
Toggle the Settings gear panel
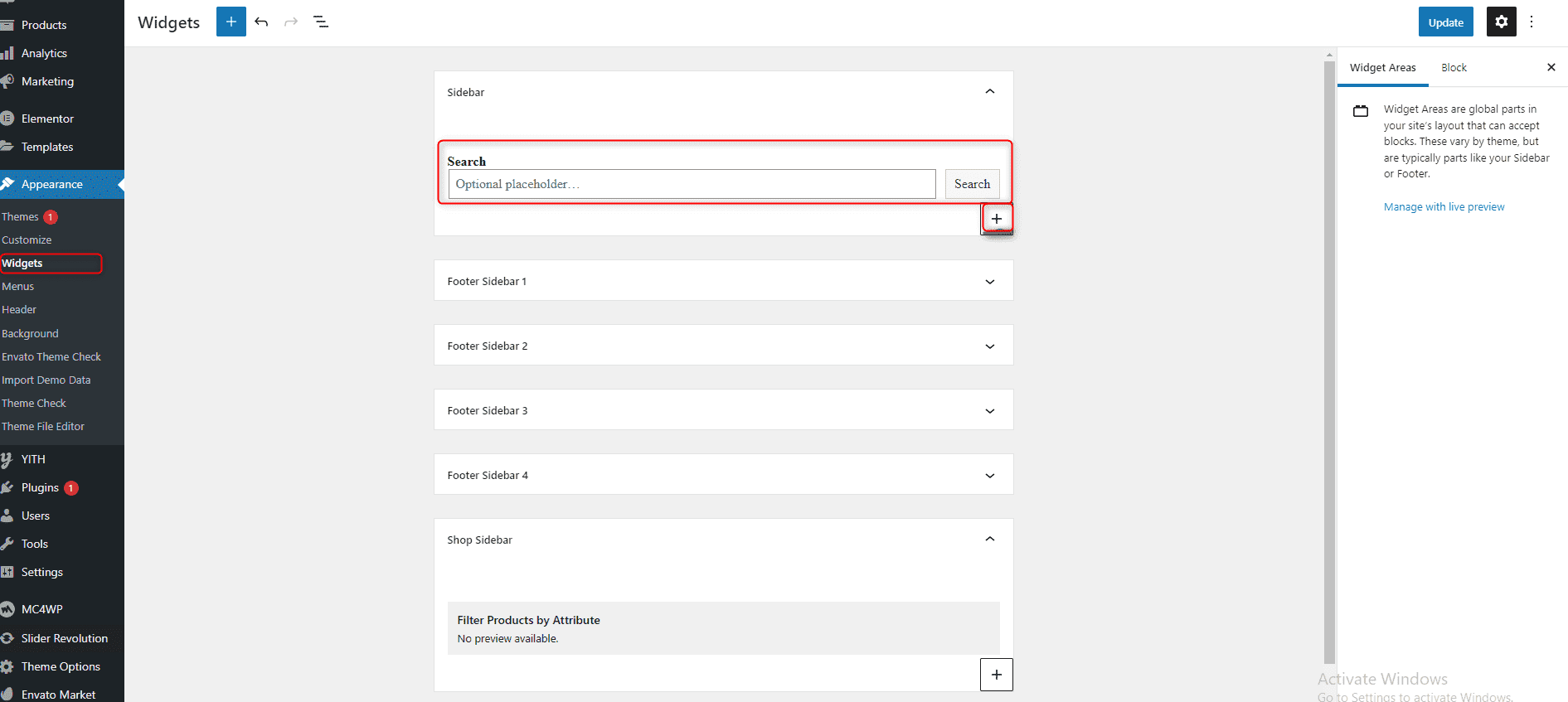click(x=1501, y=22)
